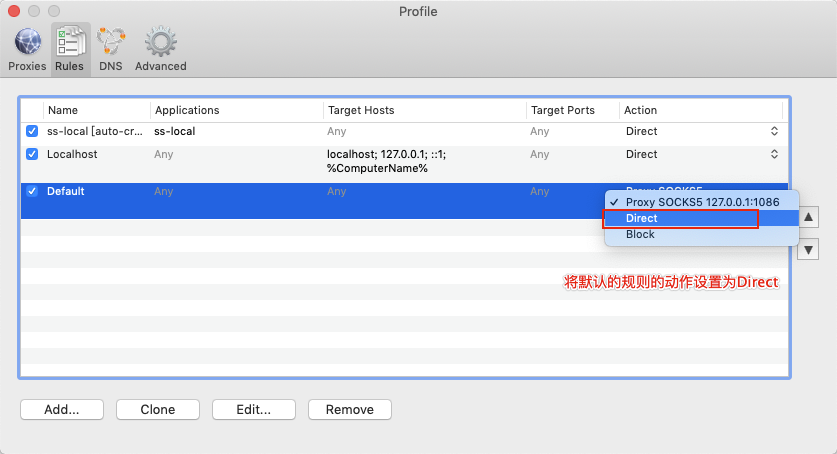Choose Direct in the action menu
Image resolution: width=837 pixels, height=454 pixels.
click(x=701, y=218)
